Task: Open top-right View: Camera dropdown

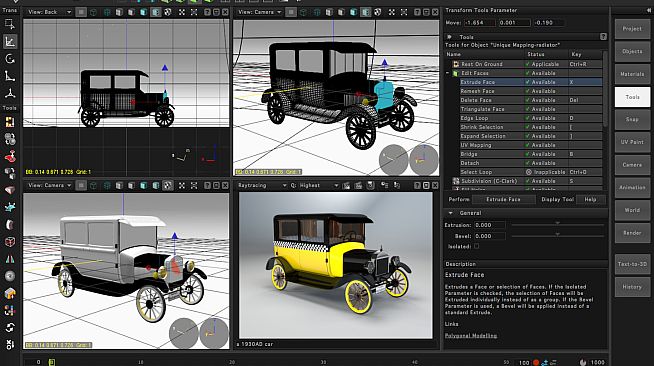Action: 259,12
